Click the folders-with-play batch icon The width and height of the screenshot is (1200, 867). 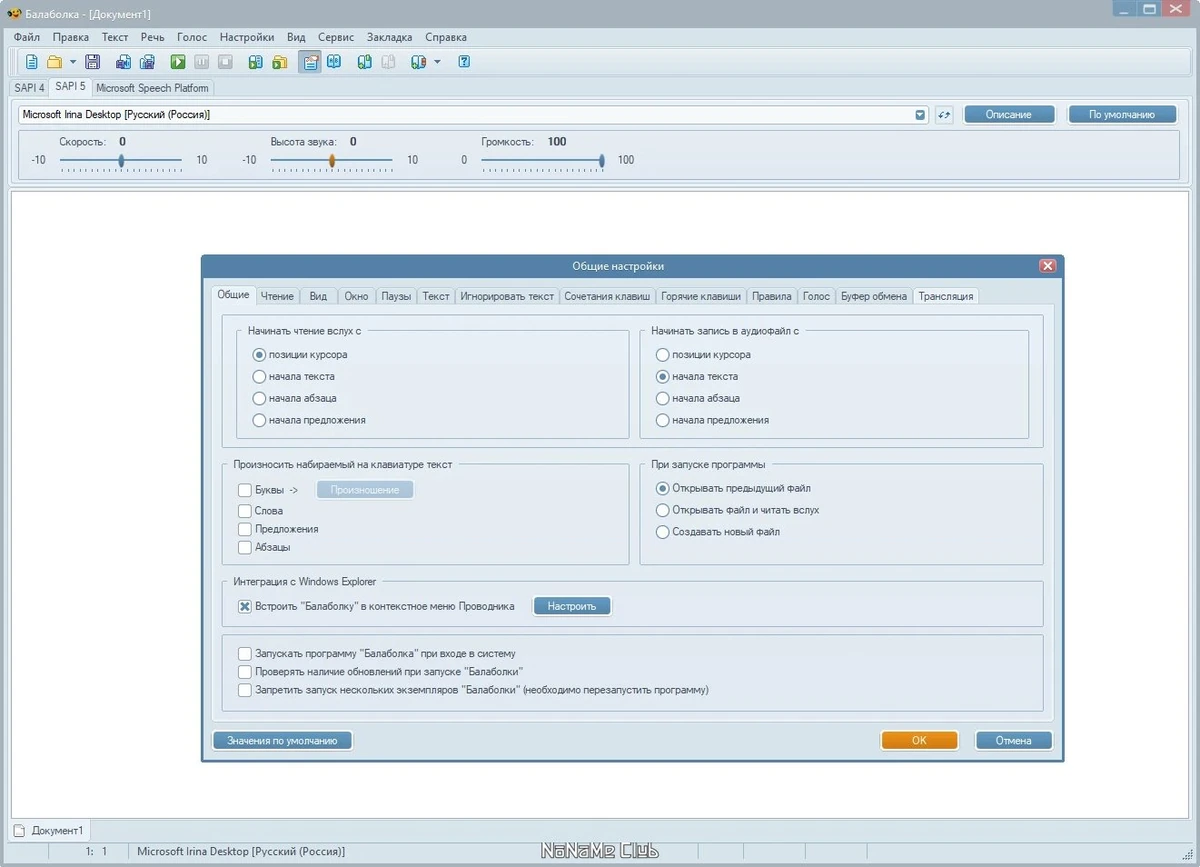tap(280, 62)
